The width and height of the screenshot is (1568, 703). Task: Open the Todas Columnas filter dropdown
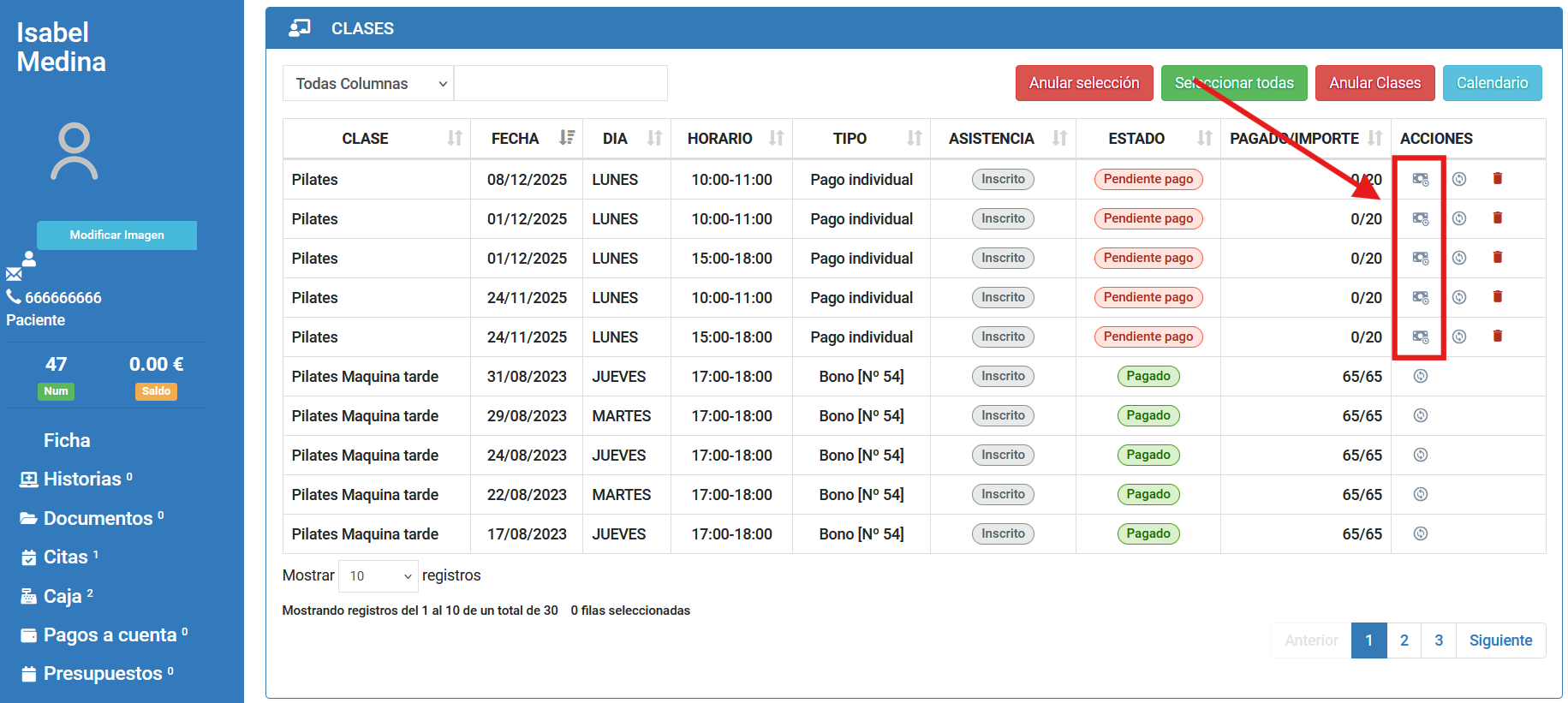point(368,84)
